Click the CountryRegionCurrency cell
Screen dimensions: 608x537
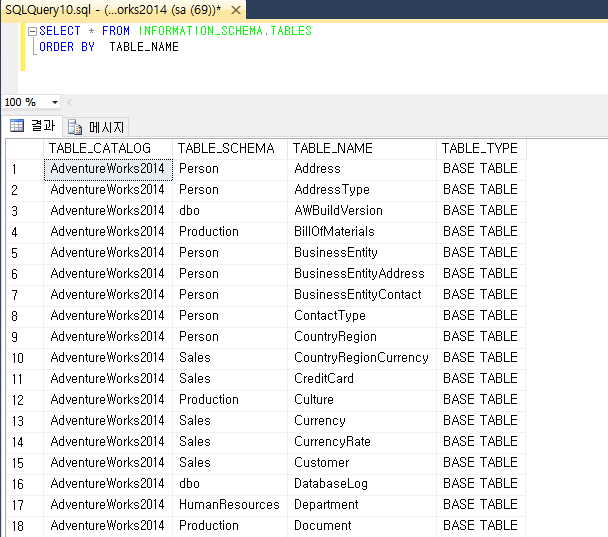tap(362, 358)
